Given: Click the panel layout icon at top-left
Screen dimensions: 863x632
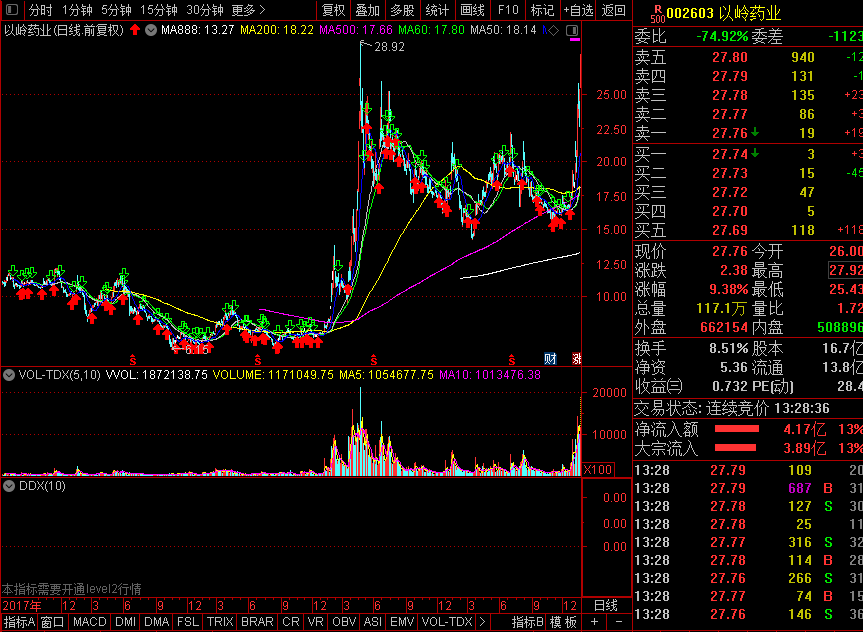Looking at the screenshot, I should click(x=11, y=10).
